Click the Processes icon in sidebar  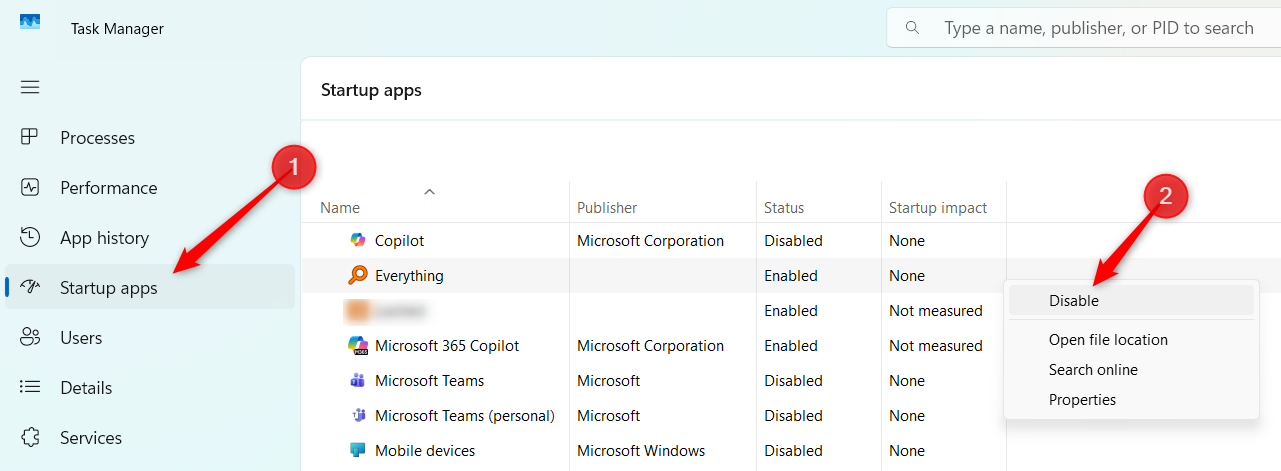[x=30, y=138]
